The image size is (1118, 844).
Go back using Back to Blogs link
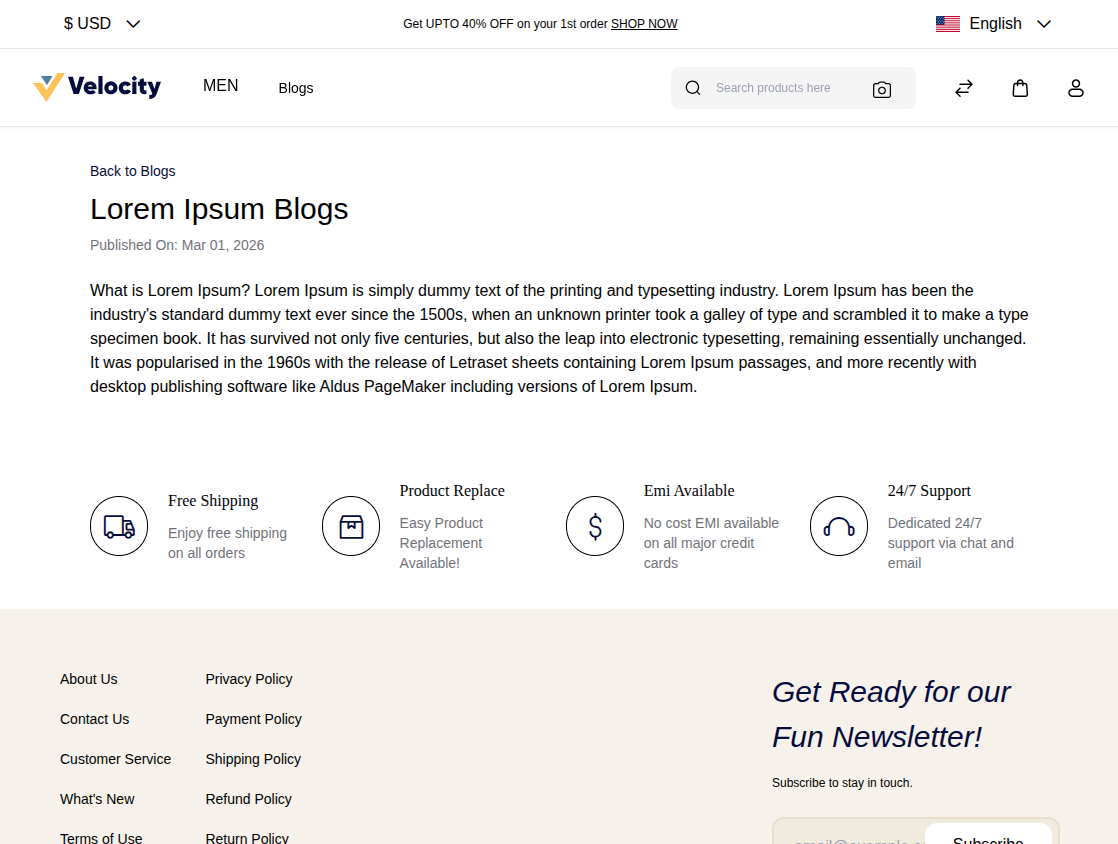pos(132,171)
